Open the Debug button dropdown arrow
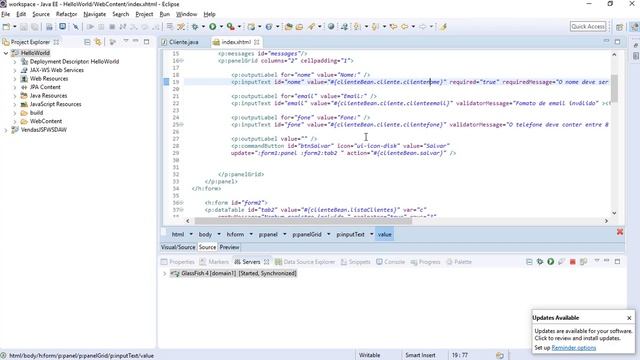640x360 pixels. coord(203,27)
